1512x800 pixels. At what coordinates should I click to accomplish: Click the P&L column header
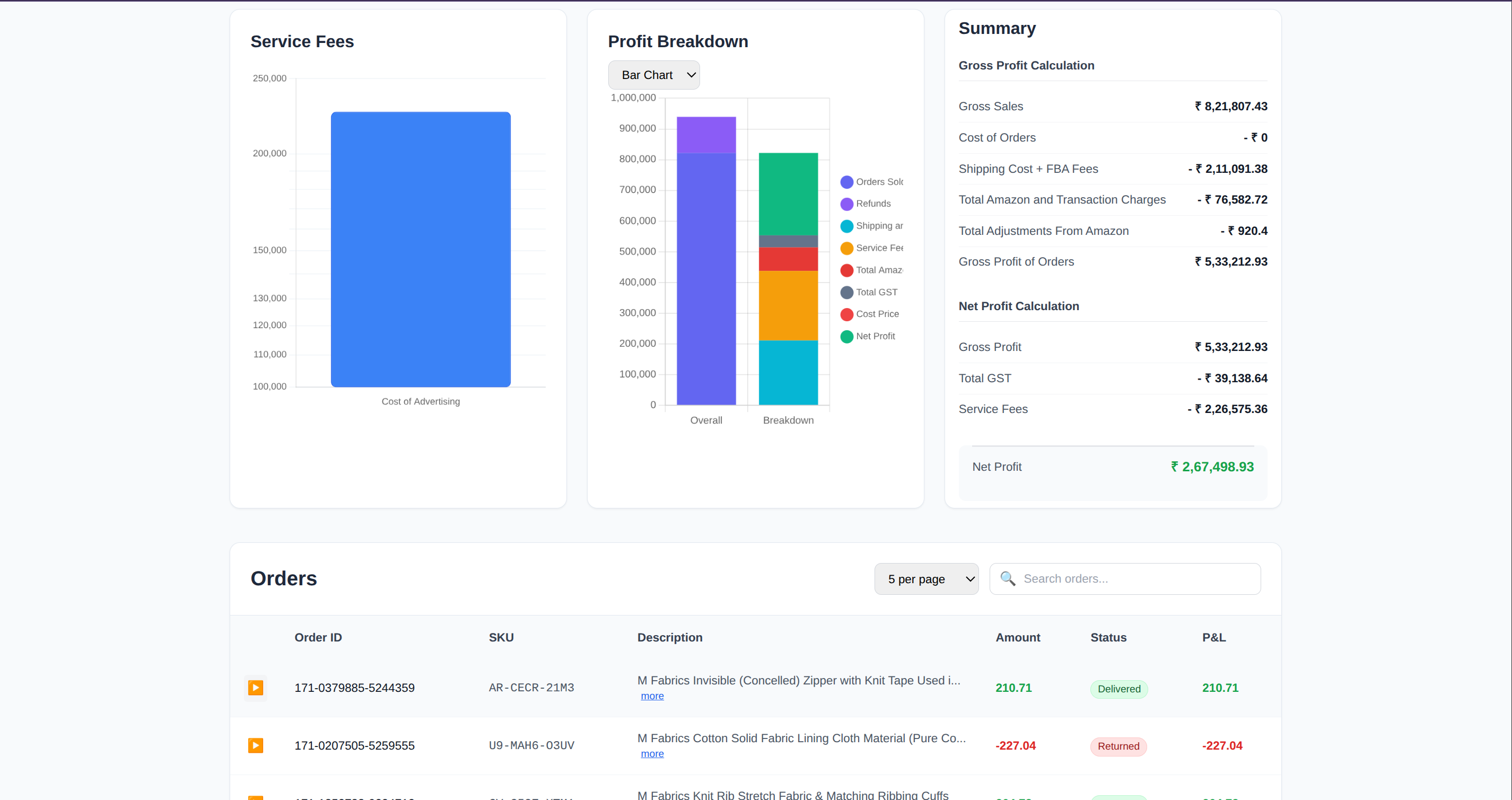pyautogui.click(x=1214, y=637)
